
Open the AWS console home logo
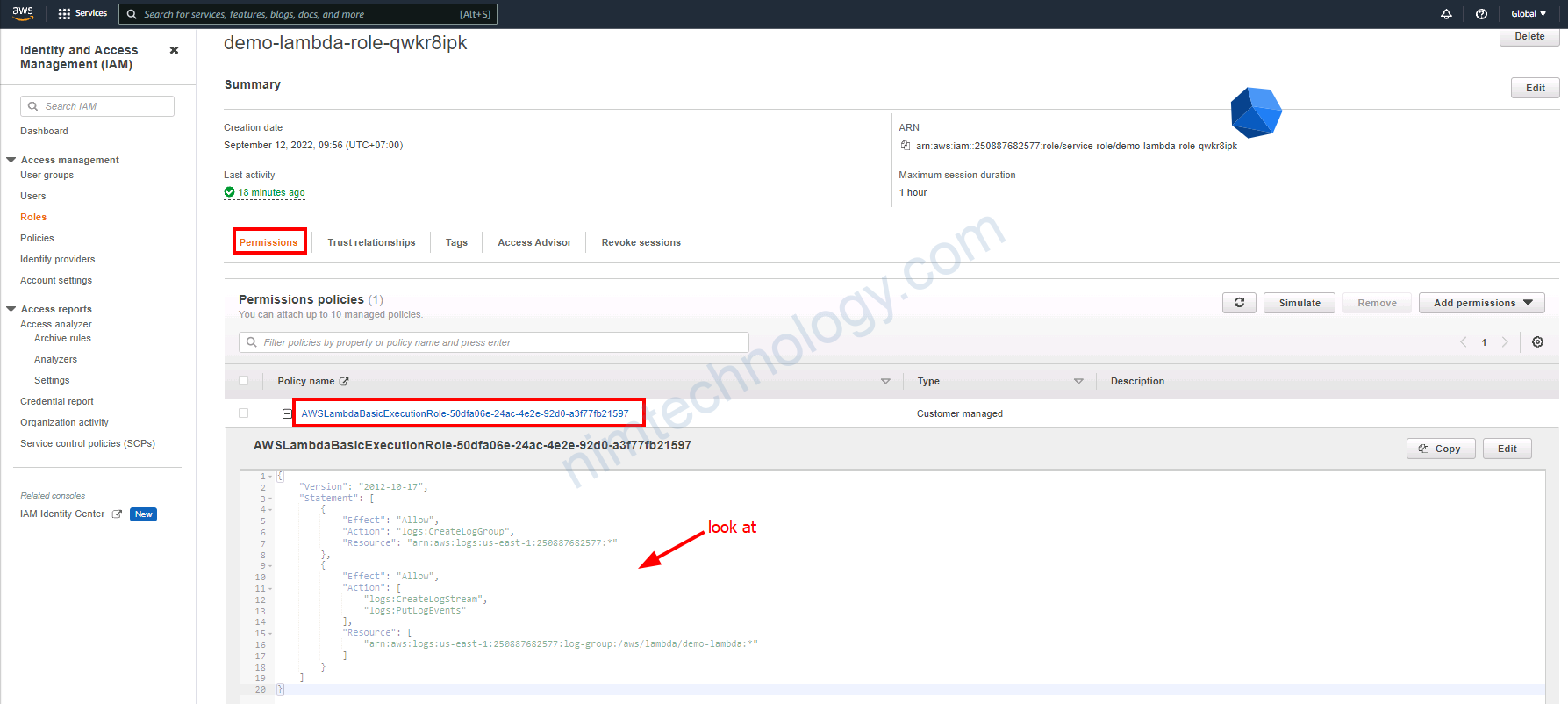[x=23, y=13]
